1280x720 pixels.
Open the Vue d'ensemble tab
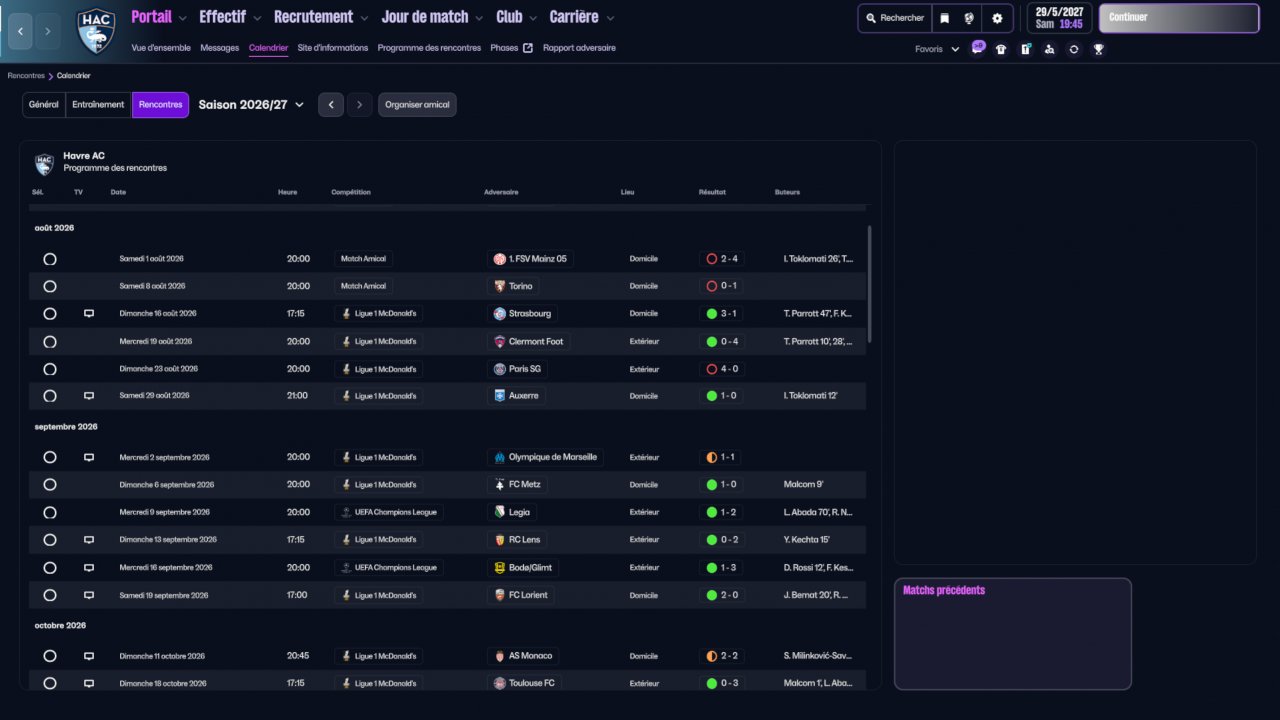click(x=161, y=48)
